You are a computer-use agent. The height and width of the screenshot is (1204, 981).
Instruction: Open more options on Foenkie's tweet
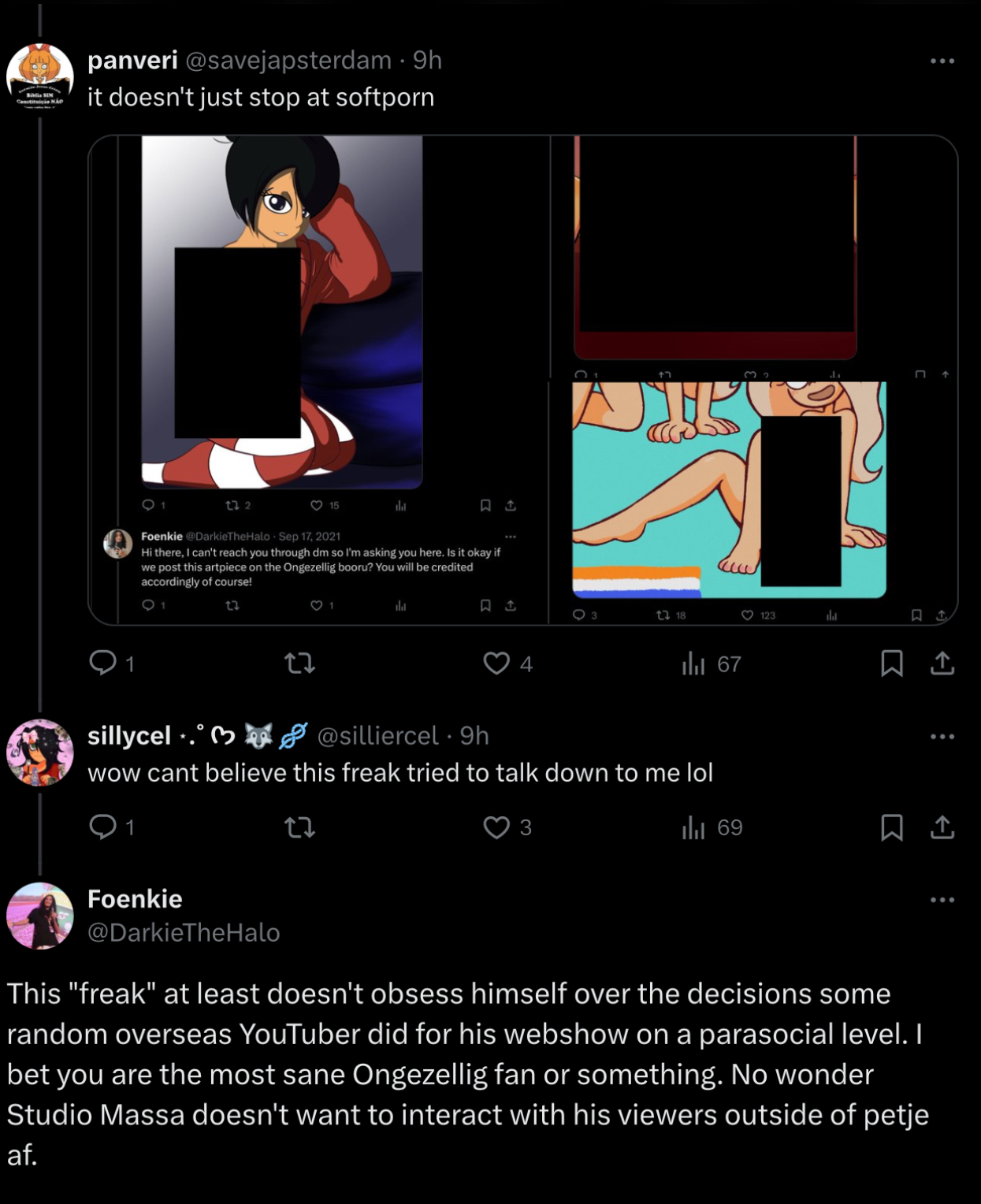pyautogui.click(x=942, y=900)
